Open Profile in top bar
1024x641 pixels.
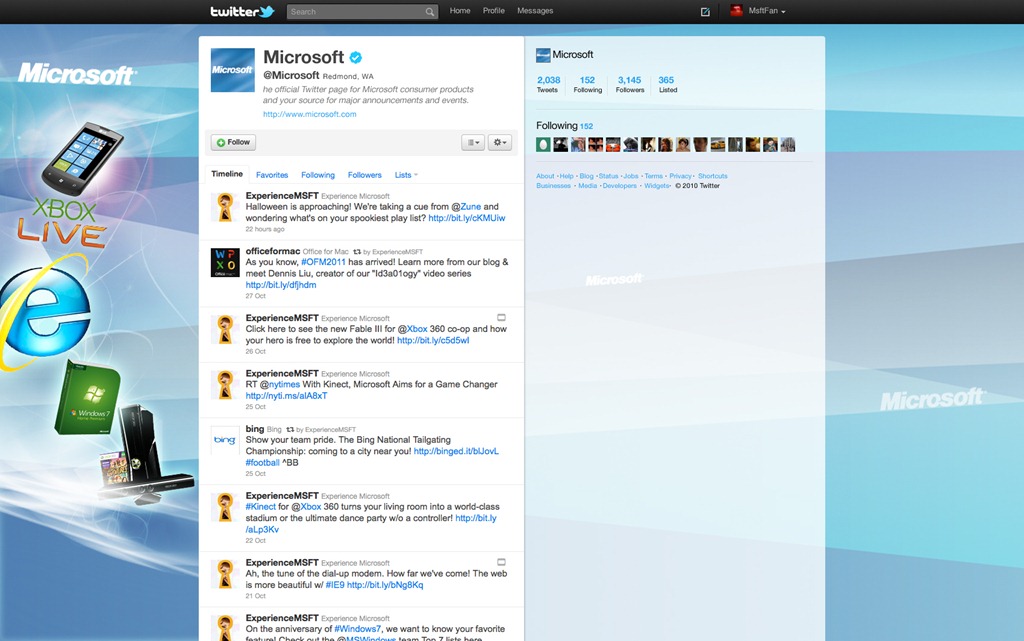[494, 11]
